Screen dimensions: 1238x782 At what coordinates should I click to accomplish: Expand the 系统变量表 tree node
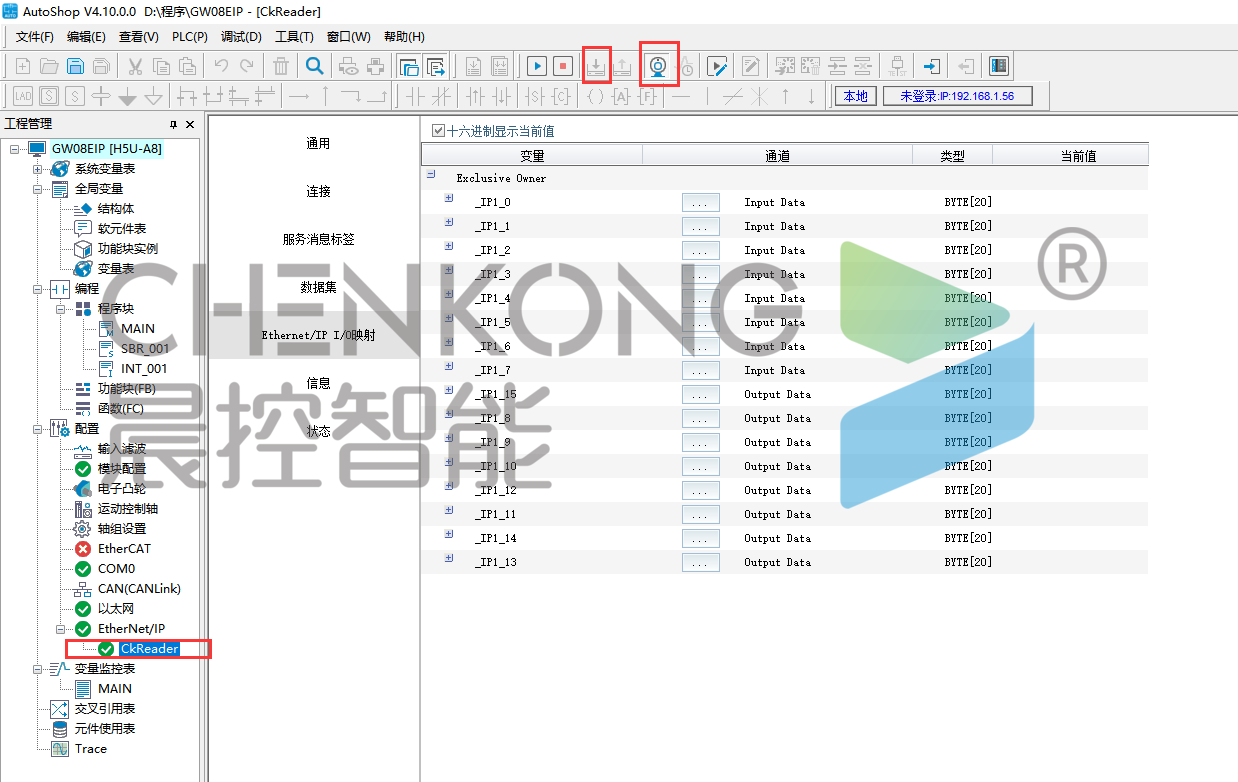[38, 169]
